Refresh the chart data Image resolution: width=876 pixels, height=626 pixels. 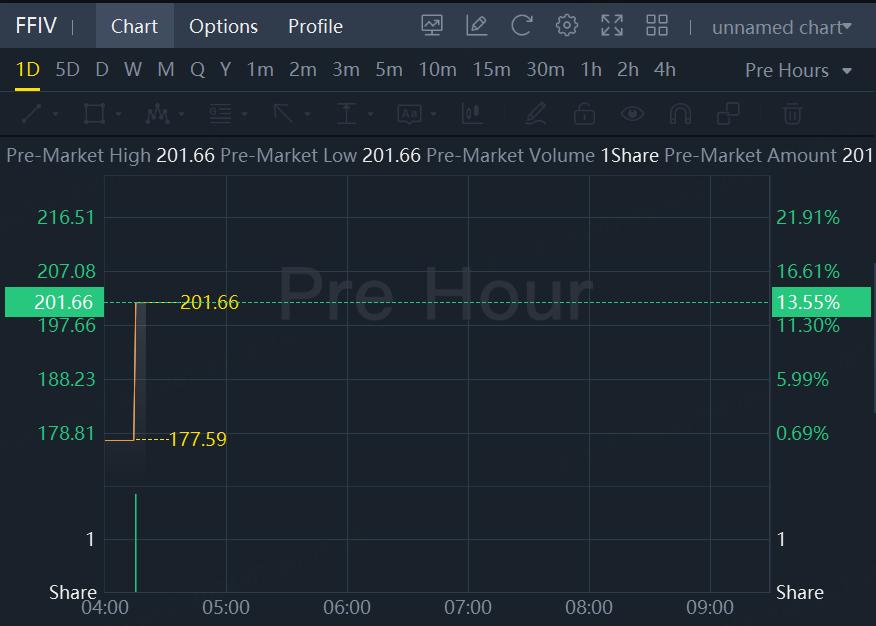pyautogui.click(x=521, y=26)
